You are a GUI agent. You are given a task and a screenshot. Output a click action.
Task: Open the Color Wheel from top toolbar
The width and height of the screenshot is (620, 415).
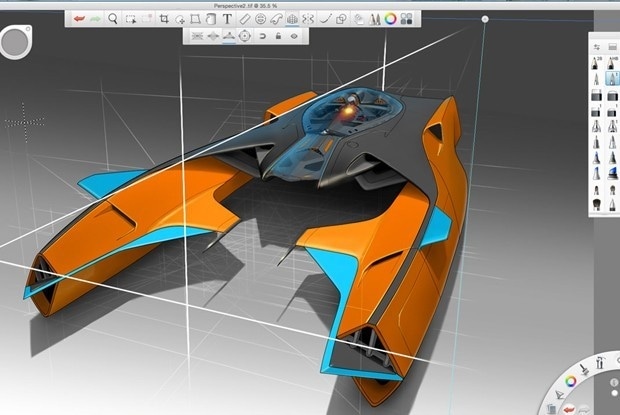[x=390, y=18]
